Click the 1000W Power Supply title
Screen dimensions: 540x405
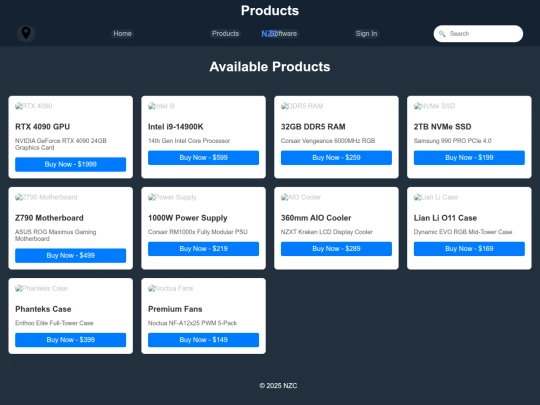click(x=188, y=218)
